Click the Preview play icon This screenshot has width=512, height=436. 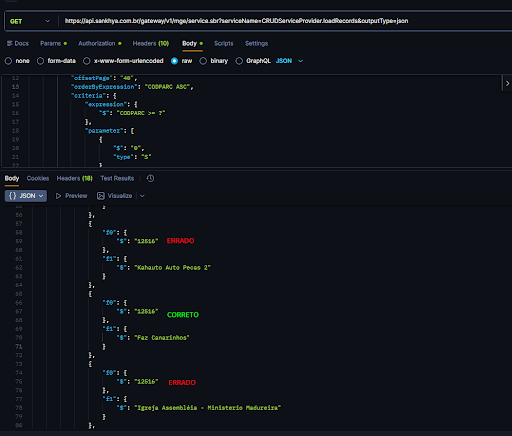pyautogui.click(x=58, y=196)
